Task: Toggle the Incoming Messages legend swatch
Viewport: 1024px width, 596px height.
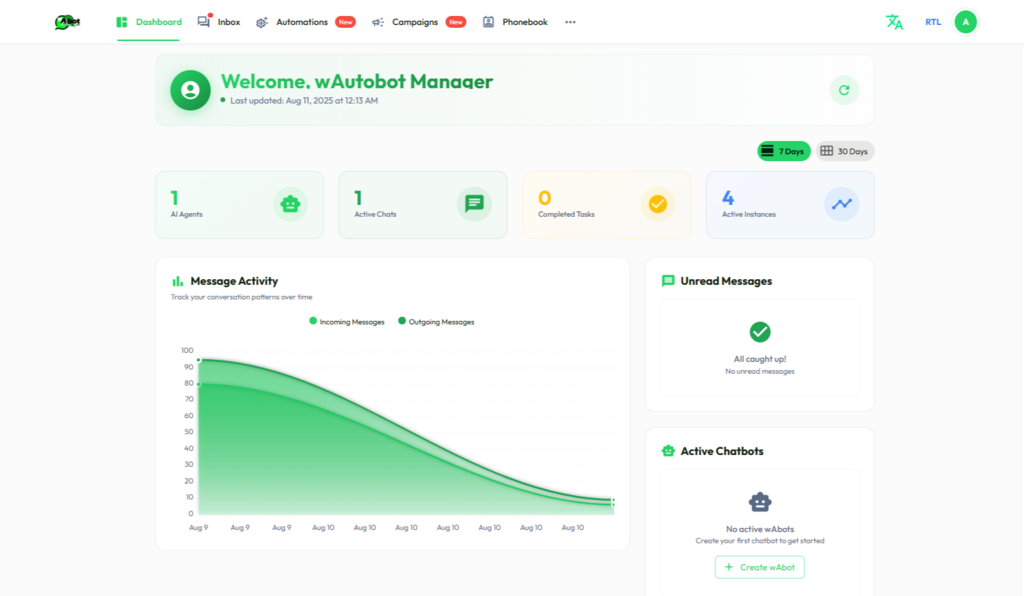Action: (x=313, y=321)
